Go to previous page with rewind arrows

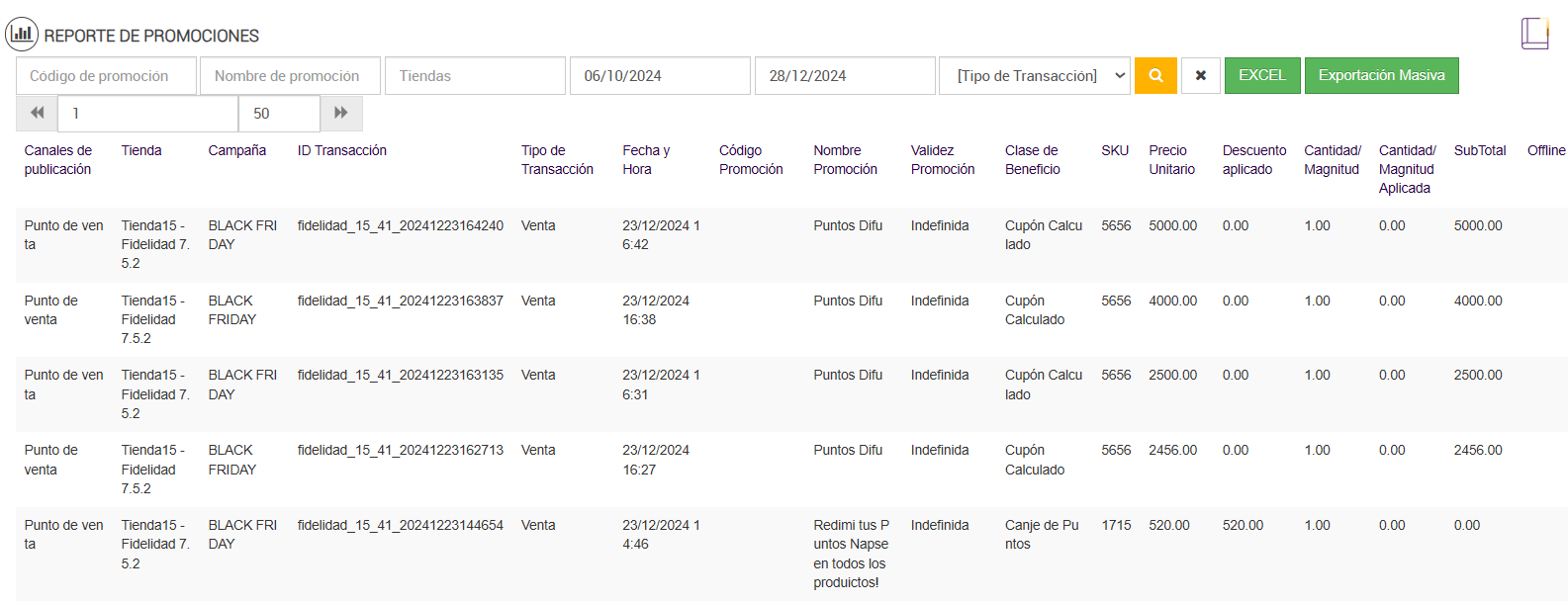(37, 114)
